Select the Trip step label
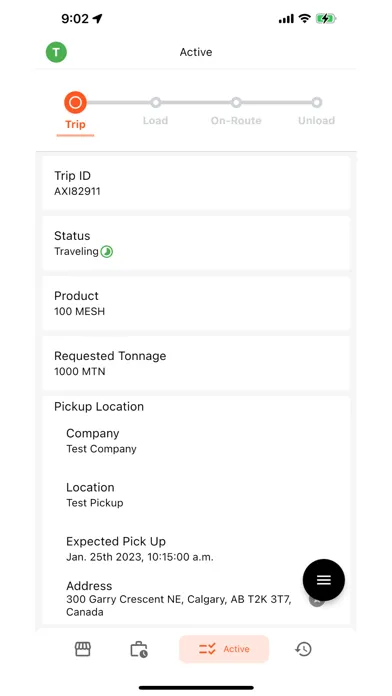 coord(75,124)
